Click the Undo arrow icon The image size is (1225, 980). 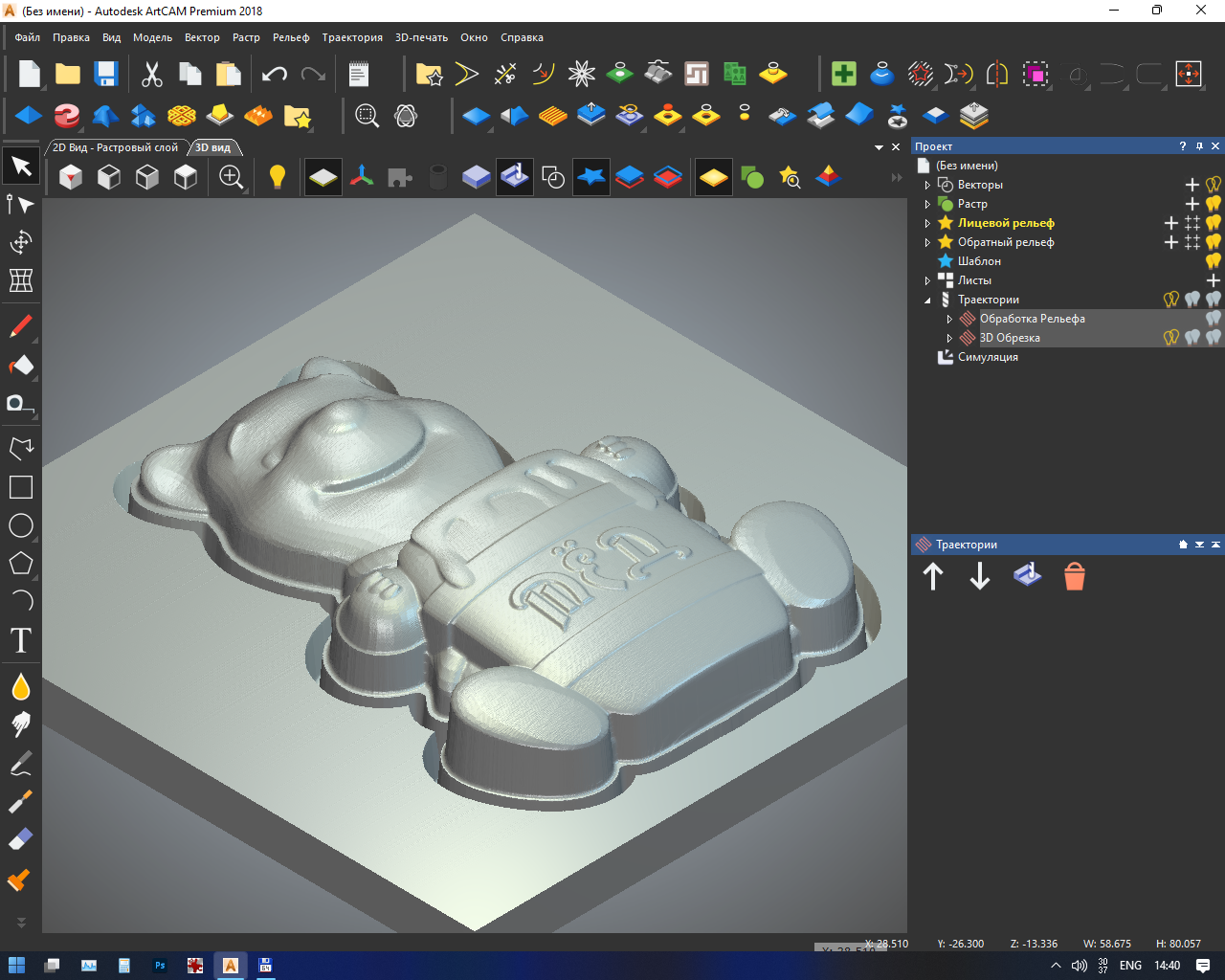[275, 75]
